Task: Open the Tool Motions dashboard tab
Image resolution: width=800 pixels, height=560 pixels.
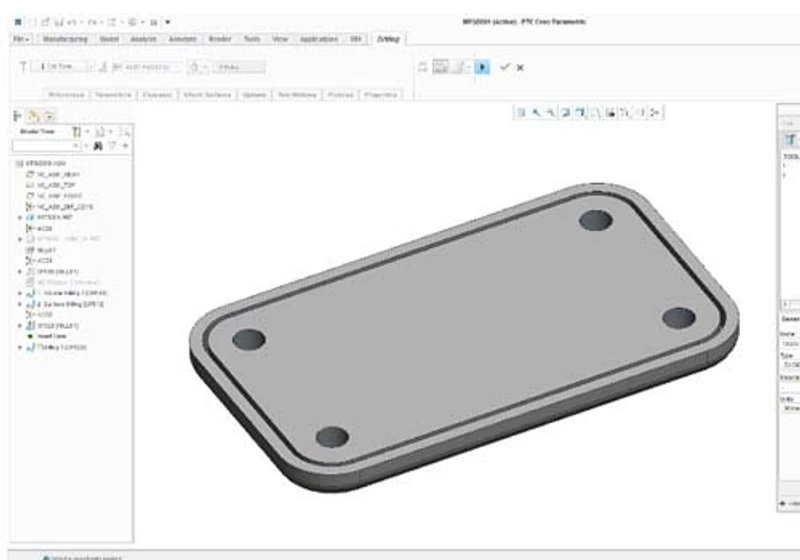Action: tap(297, 95)
